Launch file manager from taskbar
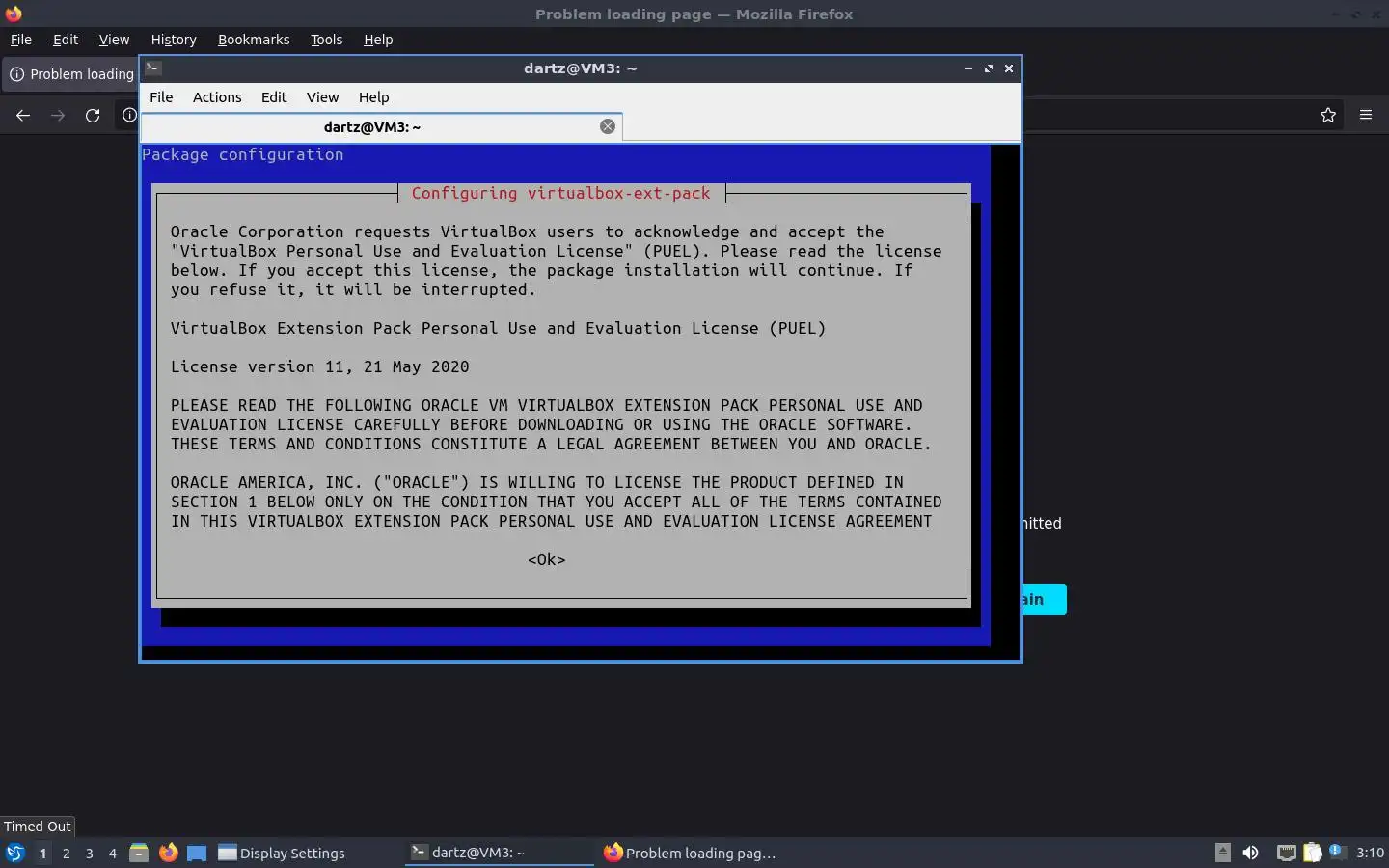The image size is (1389, 868). (x=139, y=853)
